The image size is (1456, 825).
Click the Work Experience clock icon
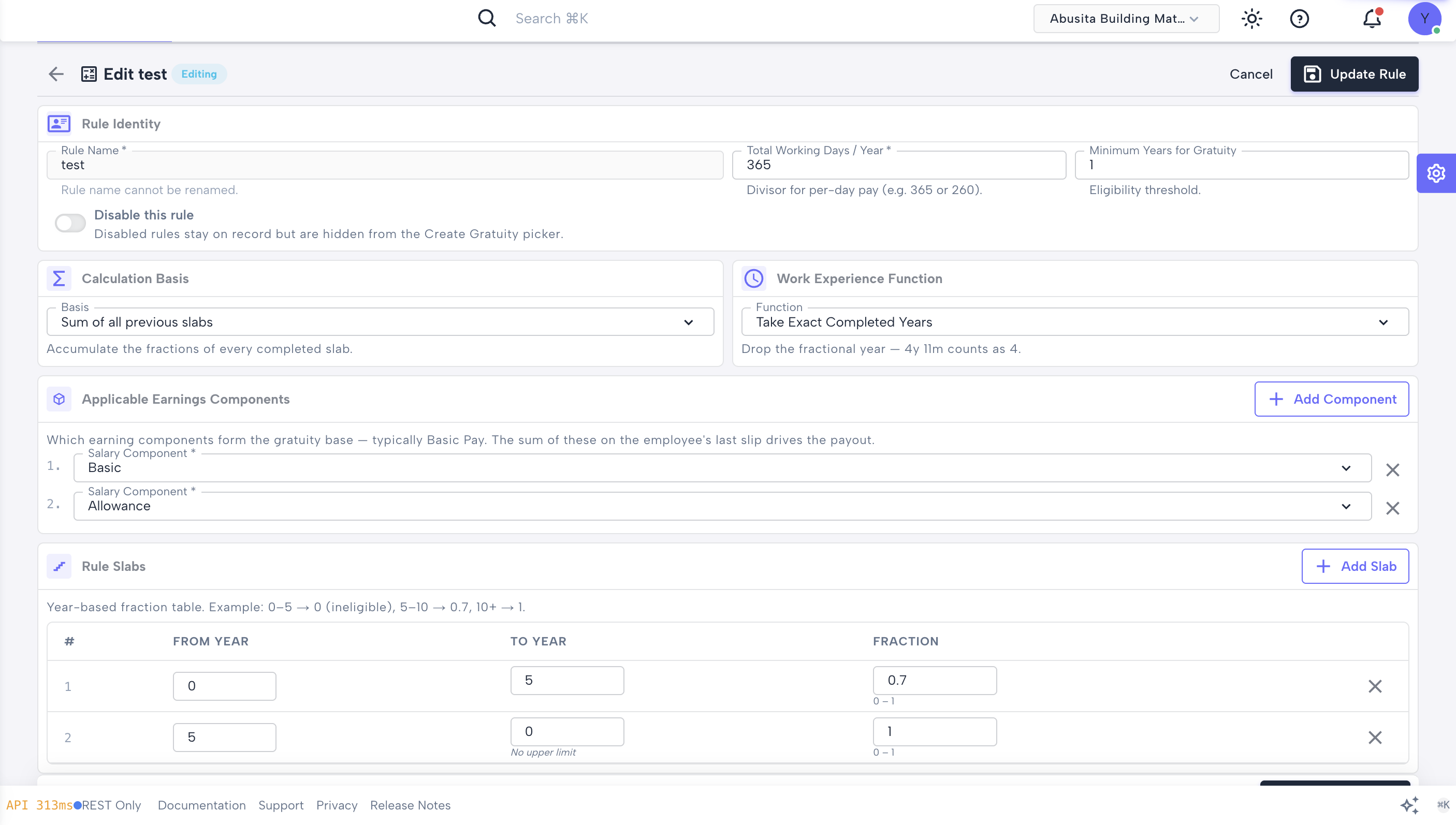pos(753,278)
